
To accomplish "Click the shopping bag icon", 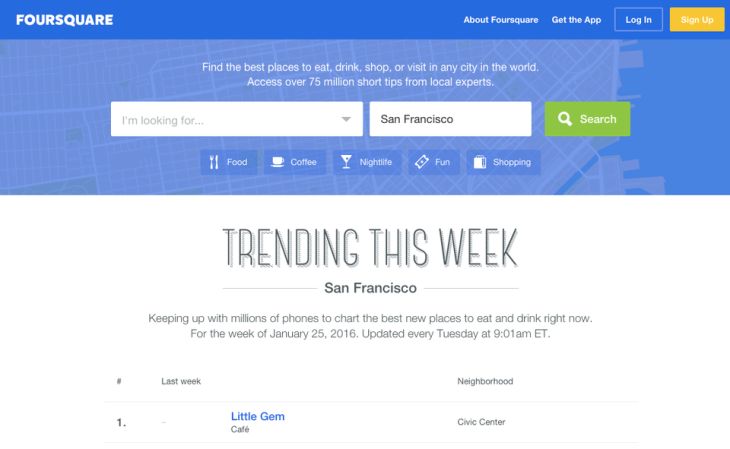I will (480, 162).
